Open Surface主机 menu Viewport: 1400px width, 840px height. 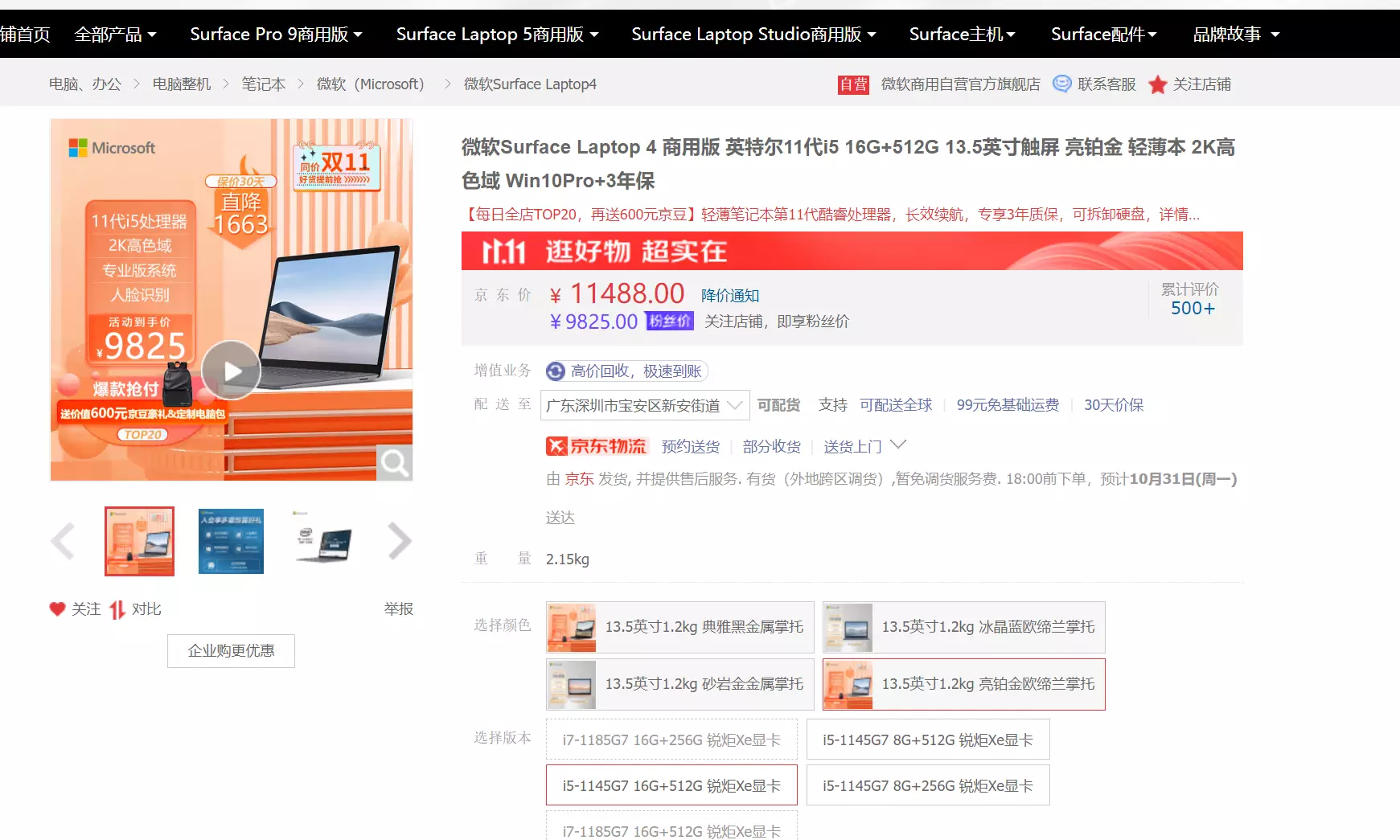click(962, 35)
